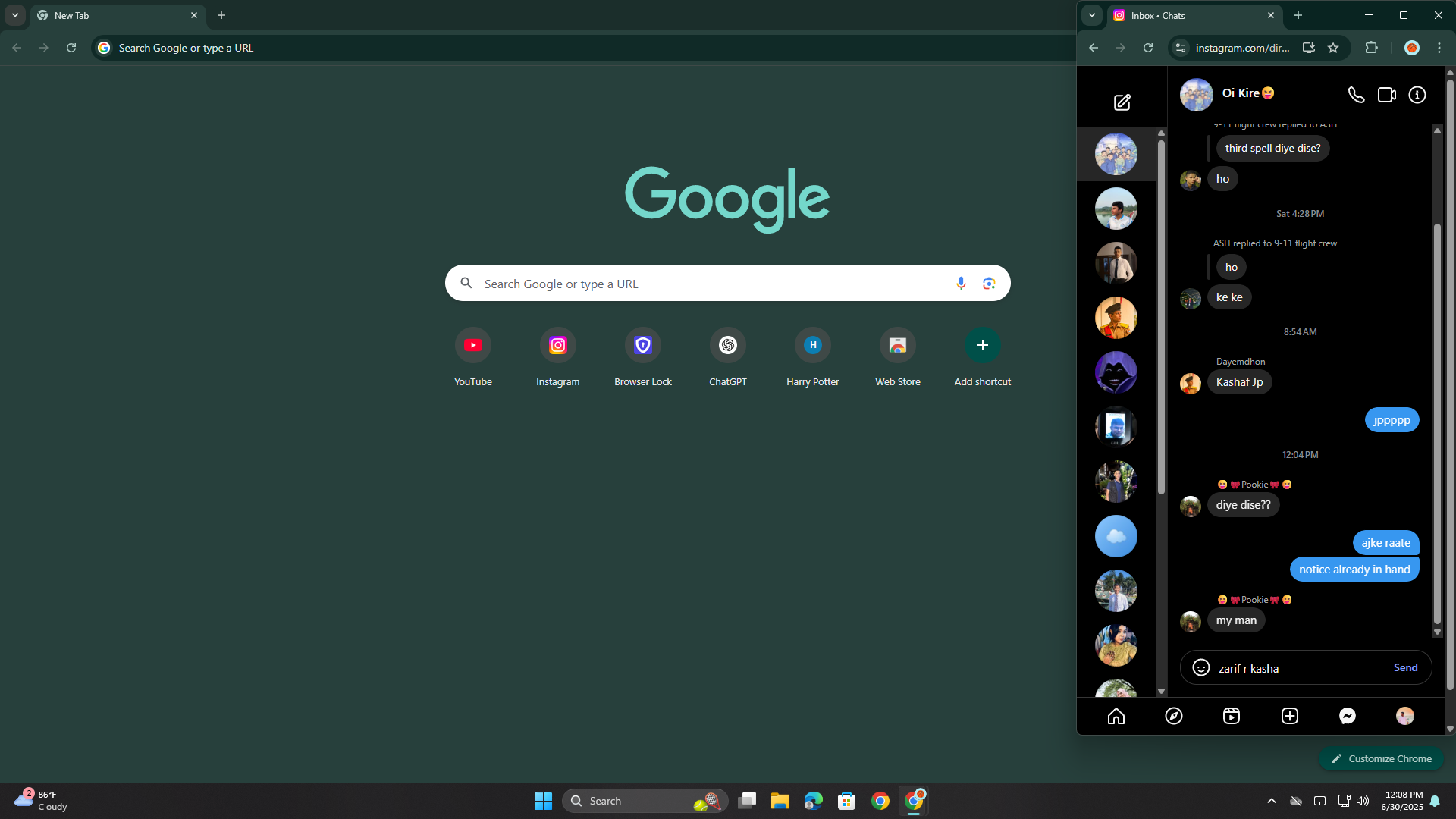
Task: Open the Web Store shortcut
Action: click(x=898, y=357)
